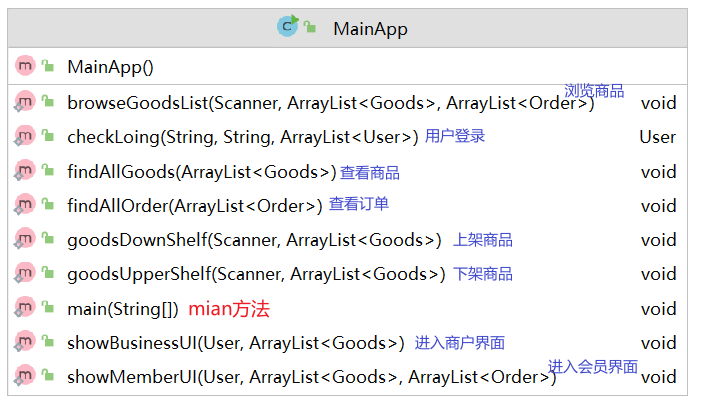
Task: Select the showMemberUI method entry
Action: (311, 378)
